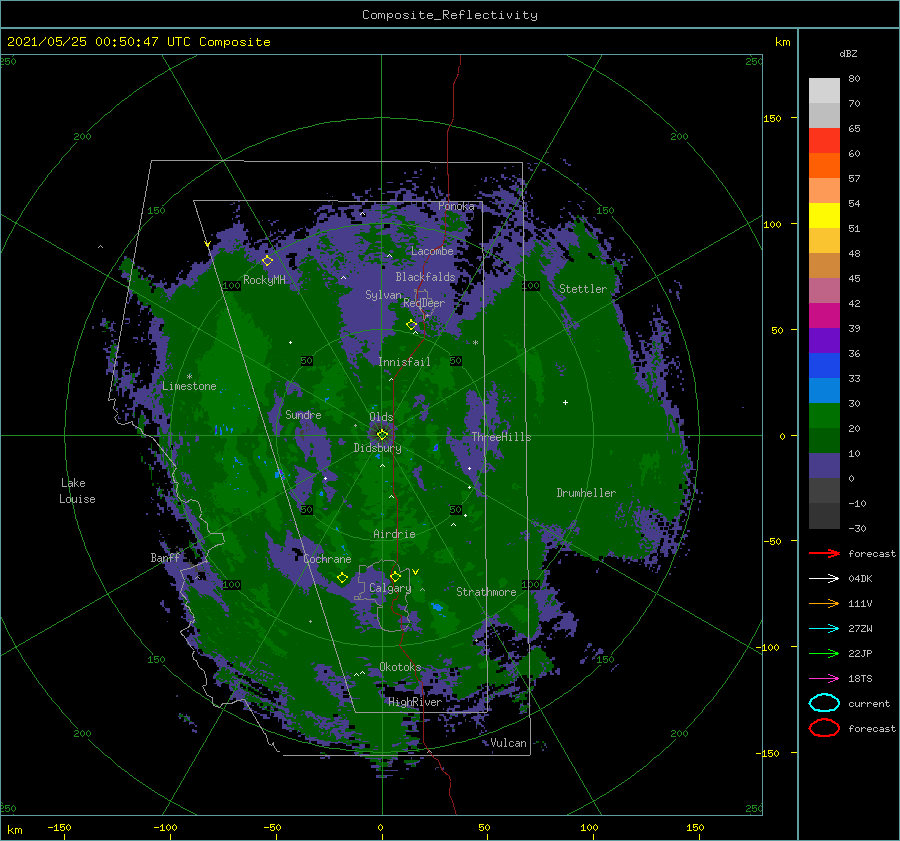Click the red forecast oval icon
Image resolution: width=900 pixels, height=841 pixels.
[x=824, y=728]
